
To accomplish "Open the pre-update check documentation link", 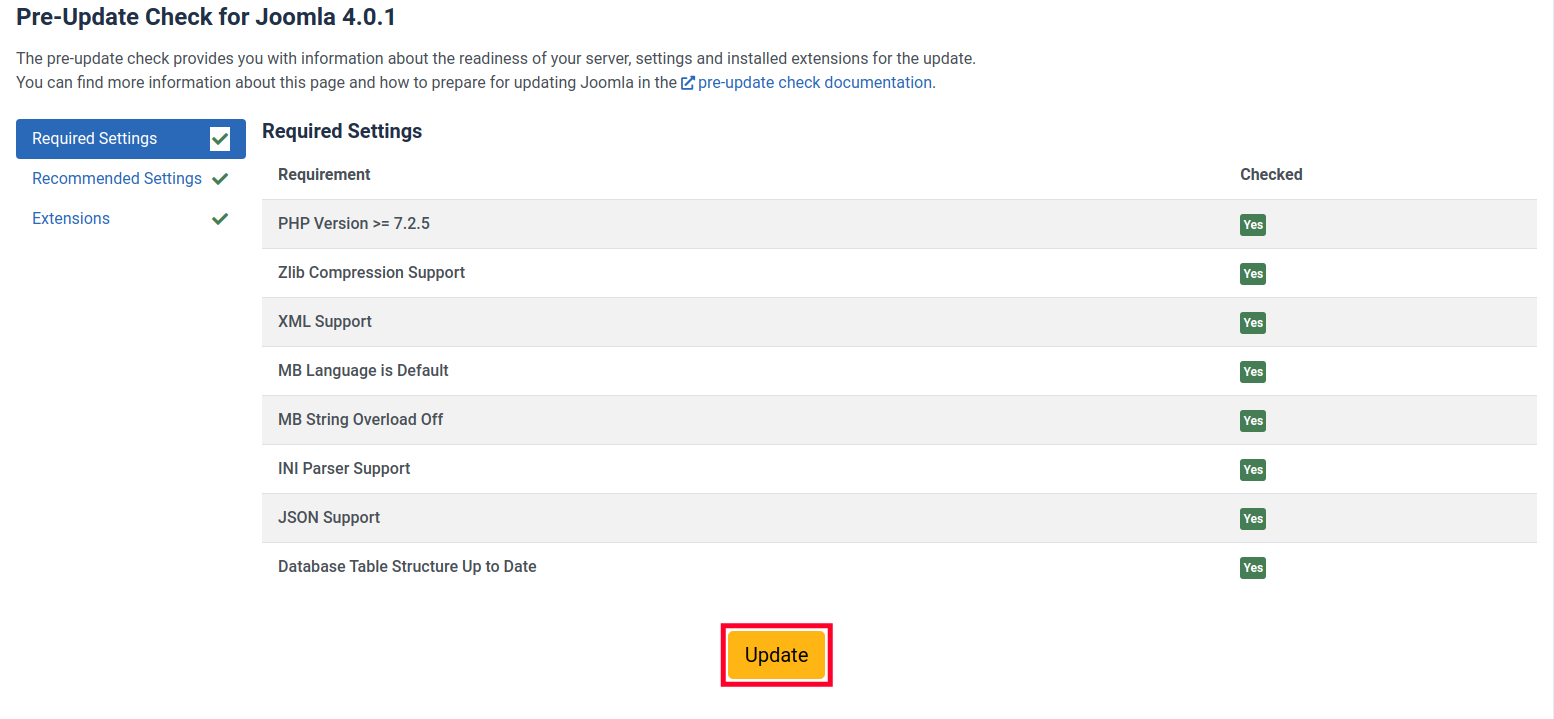I will [x=815, y=83].
